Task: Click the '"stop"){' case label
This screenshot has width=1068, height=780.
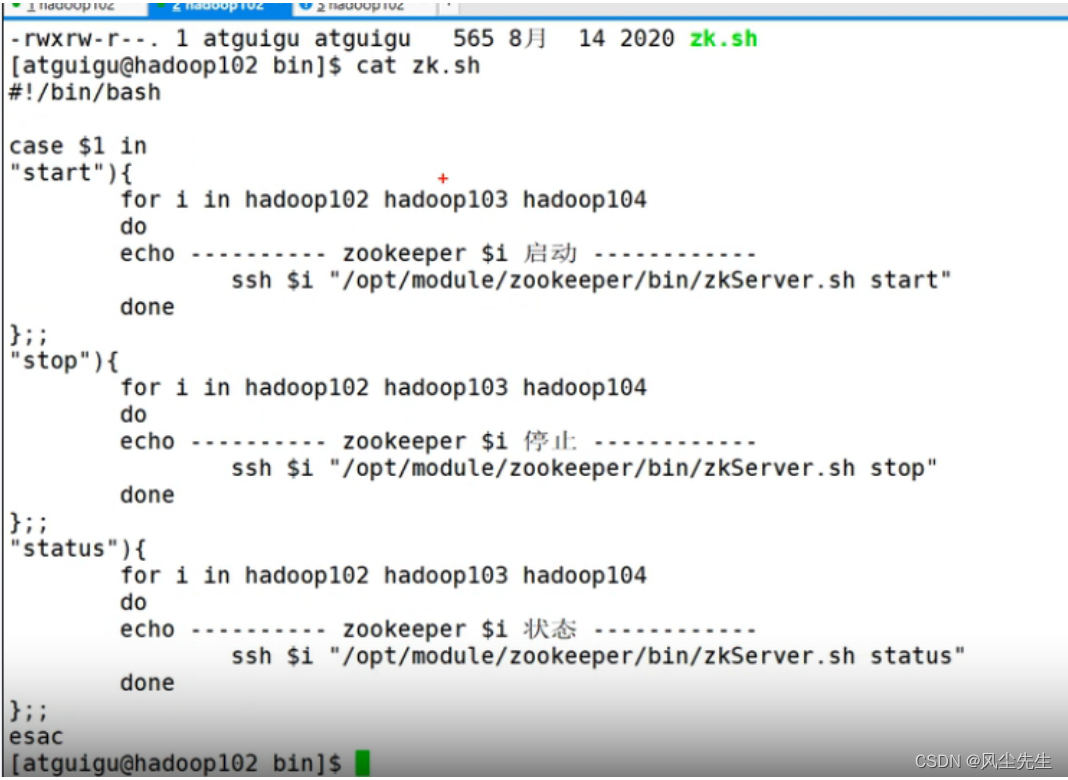Action: pos(64,360)
